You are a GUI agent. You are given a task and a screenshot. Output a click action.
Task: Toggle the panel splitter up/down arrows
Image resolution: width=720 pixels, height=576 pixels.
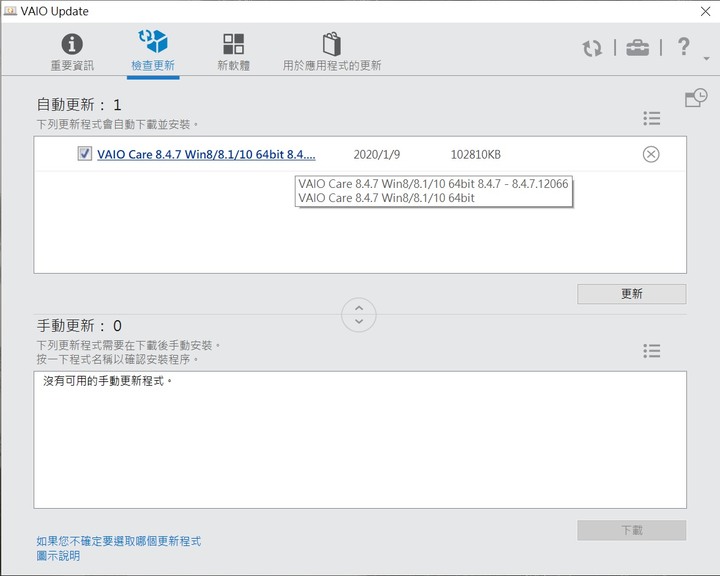(359, 315)
